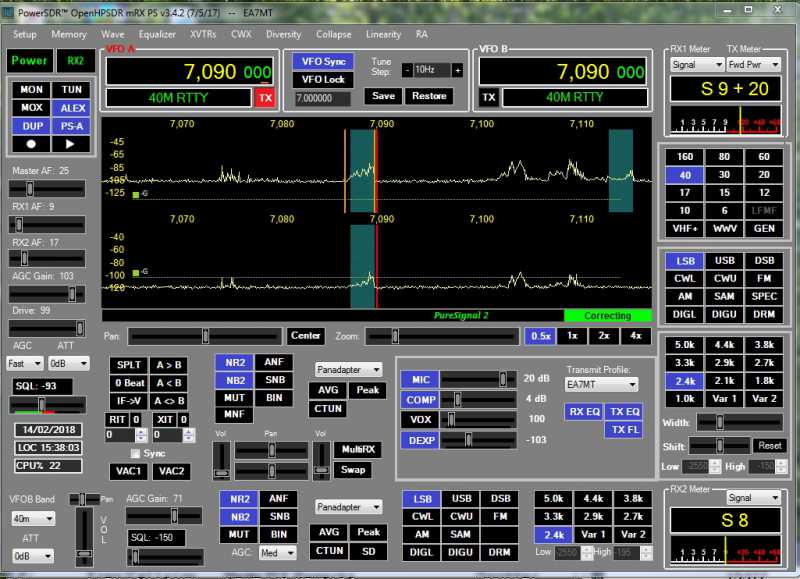Toggle MOX transmit

pos(31,108)
